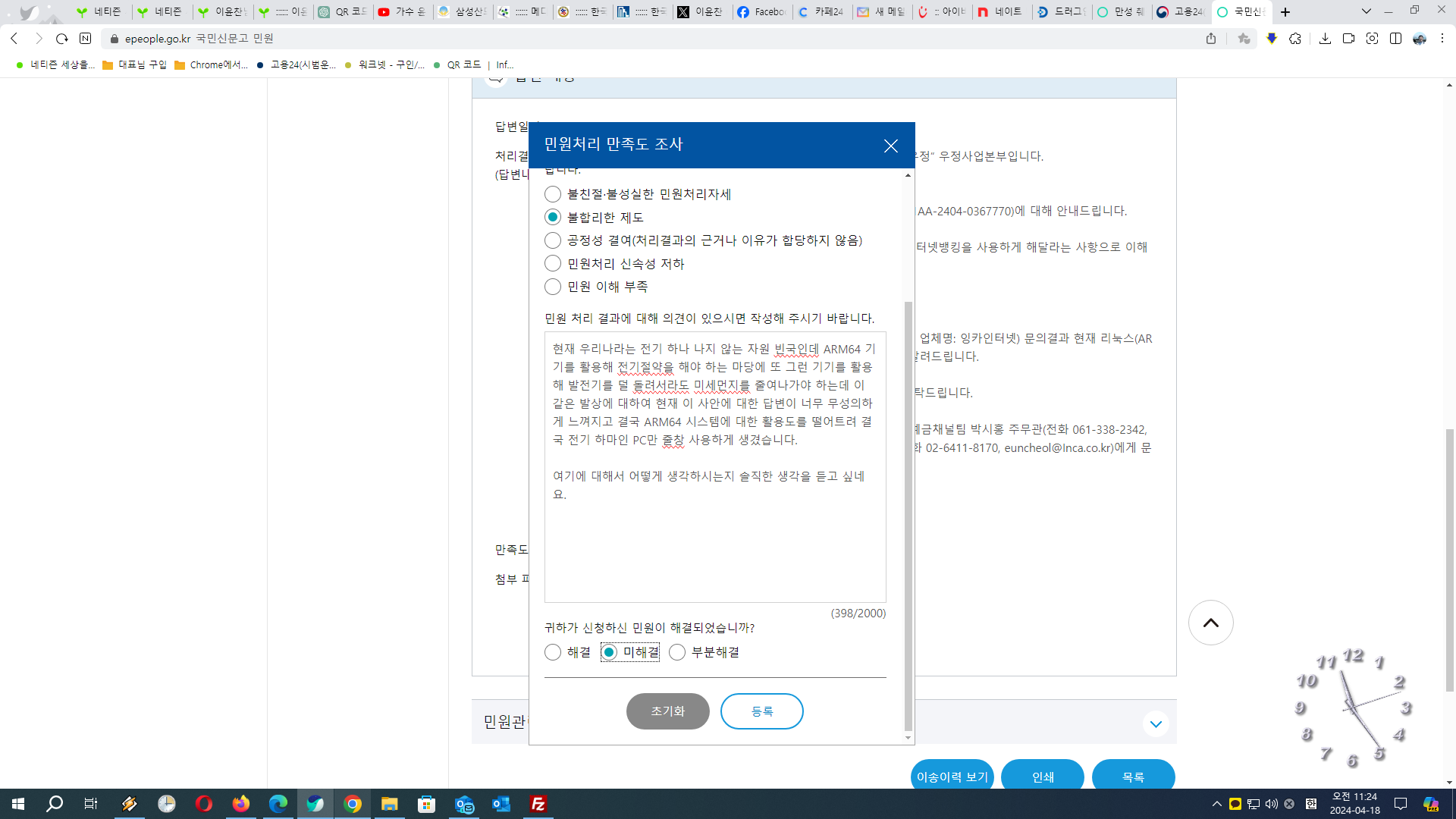Open the extensions puzzle icon
The width and height of the screenshot is (1456, 819).
1295,39
